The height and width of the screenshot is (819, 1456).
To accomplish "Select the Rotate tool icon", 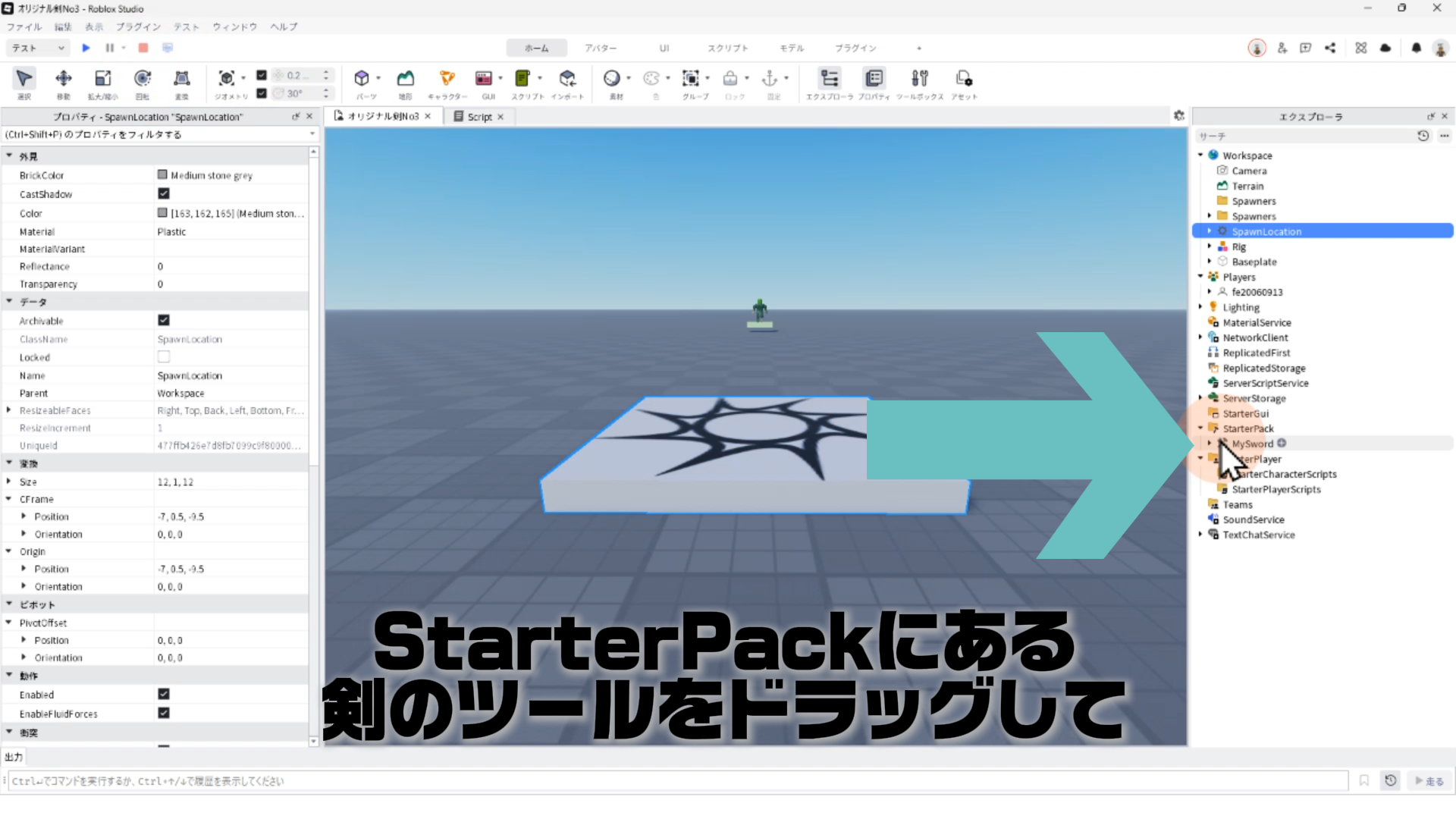I will point(142,79).
